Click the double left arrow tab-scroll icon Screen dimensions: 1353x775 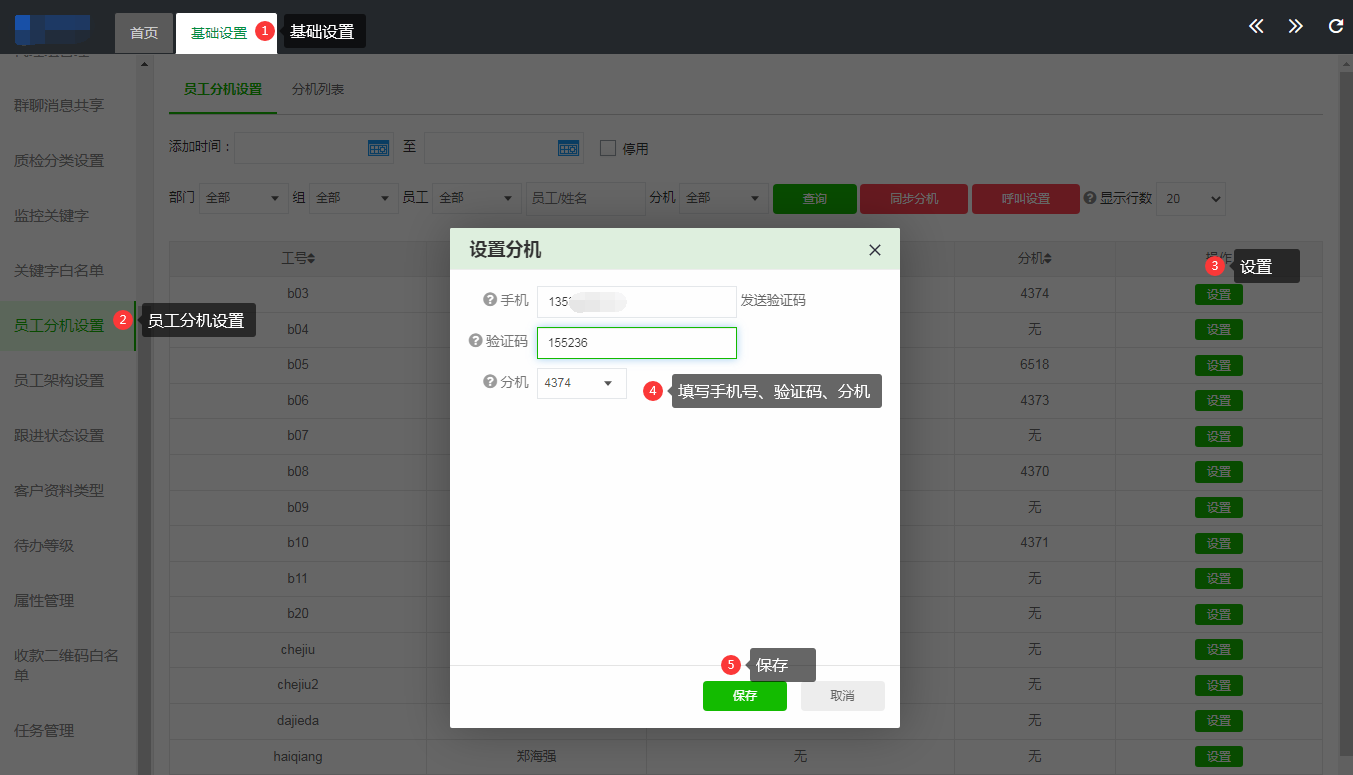coord(1256,27)
